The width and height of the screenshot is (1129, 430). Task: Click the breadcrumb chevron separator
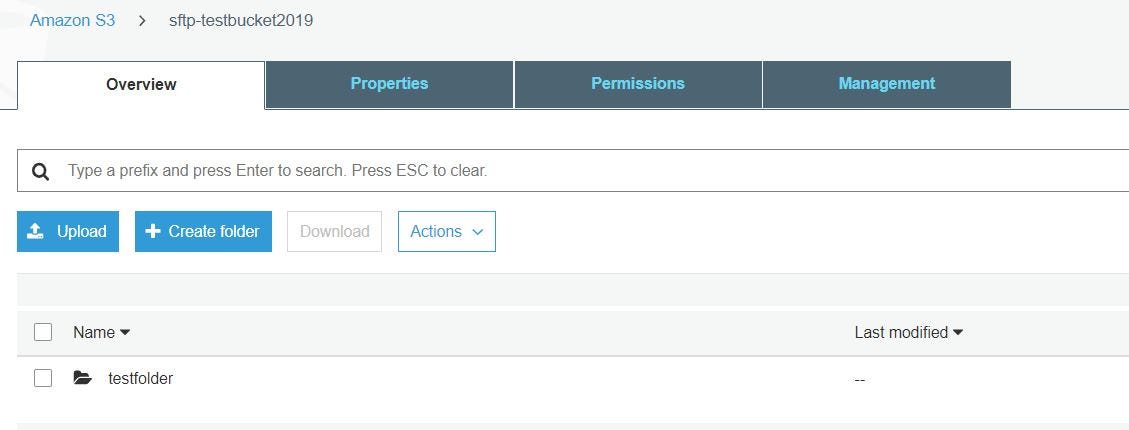142,20
